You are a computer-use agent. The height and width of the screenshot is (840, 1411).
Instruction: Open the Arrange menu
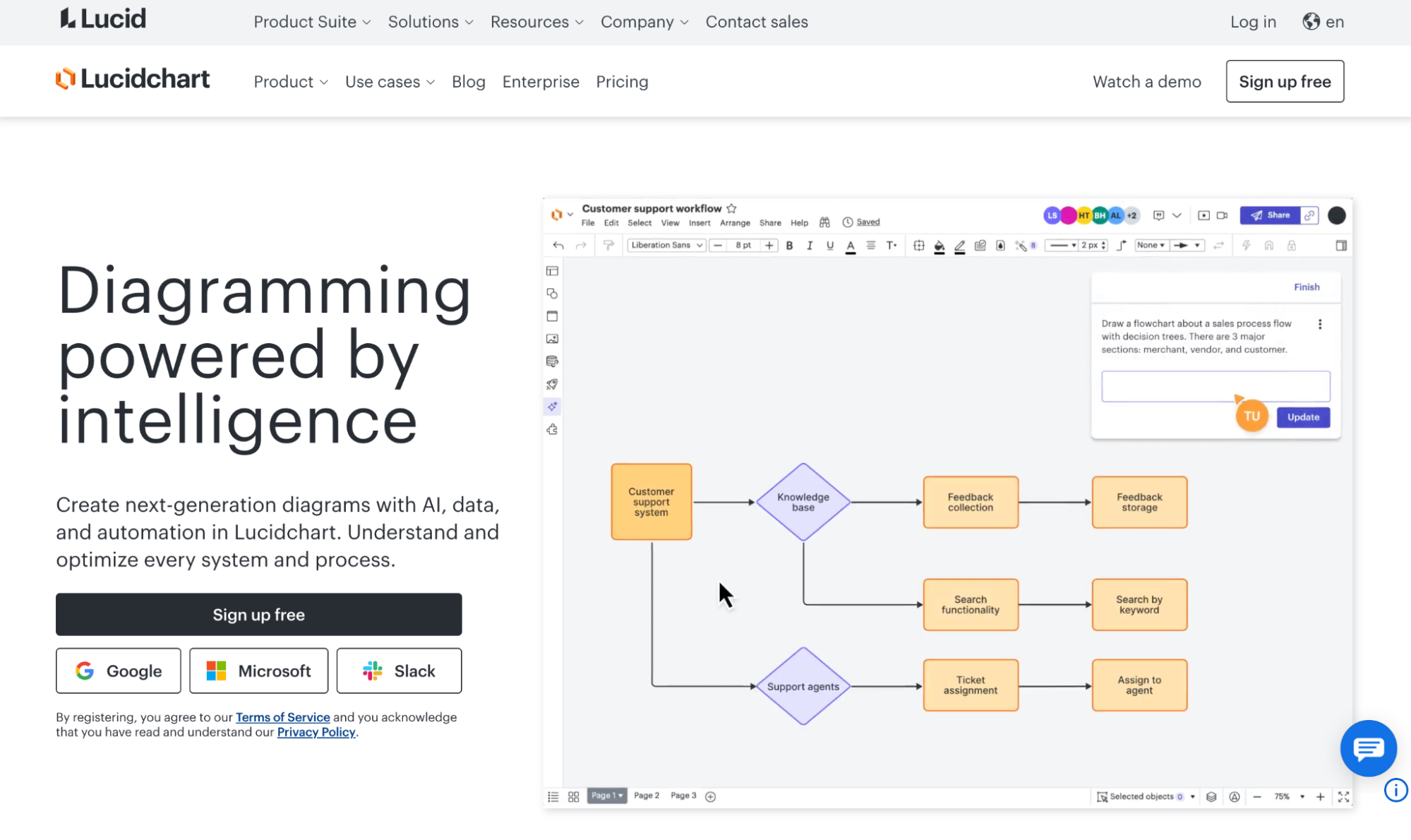pyautogui.click(x=735, y=222)
